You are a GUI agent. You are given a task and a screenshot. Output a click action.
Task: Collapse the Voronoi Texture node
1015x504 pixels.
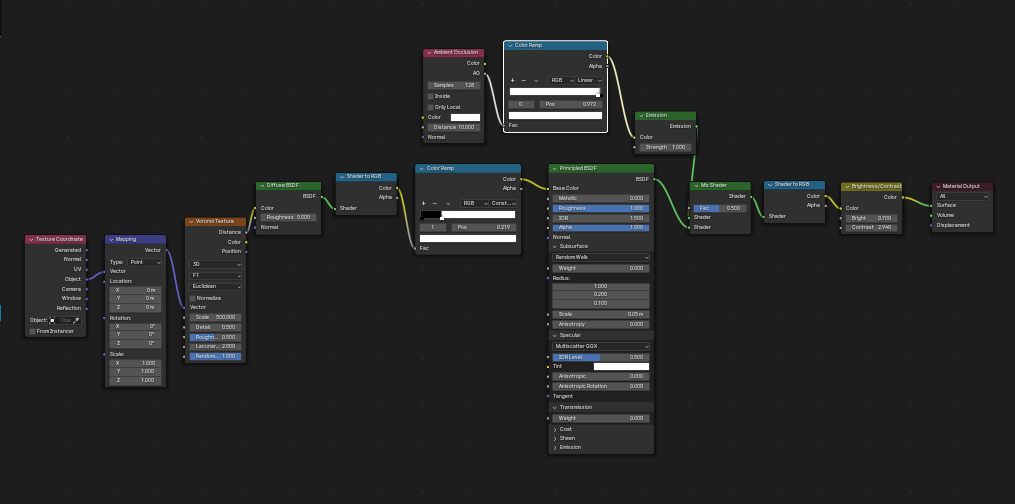pyautogui.click(x=190, y=221)
